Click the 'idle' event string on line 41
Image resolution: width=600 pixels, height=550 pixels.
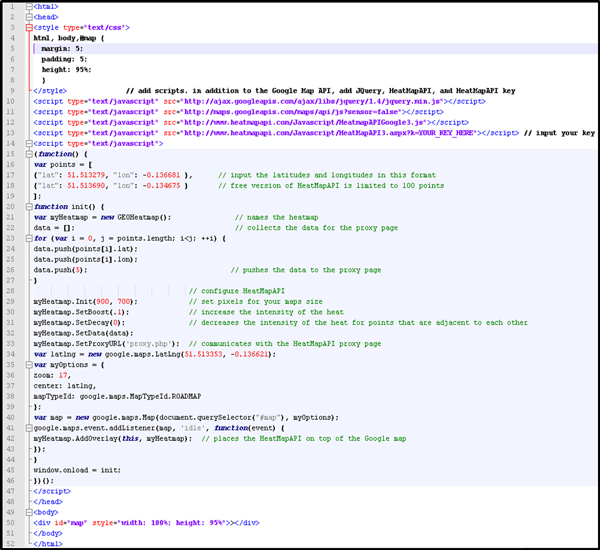pos(191,428)
